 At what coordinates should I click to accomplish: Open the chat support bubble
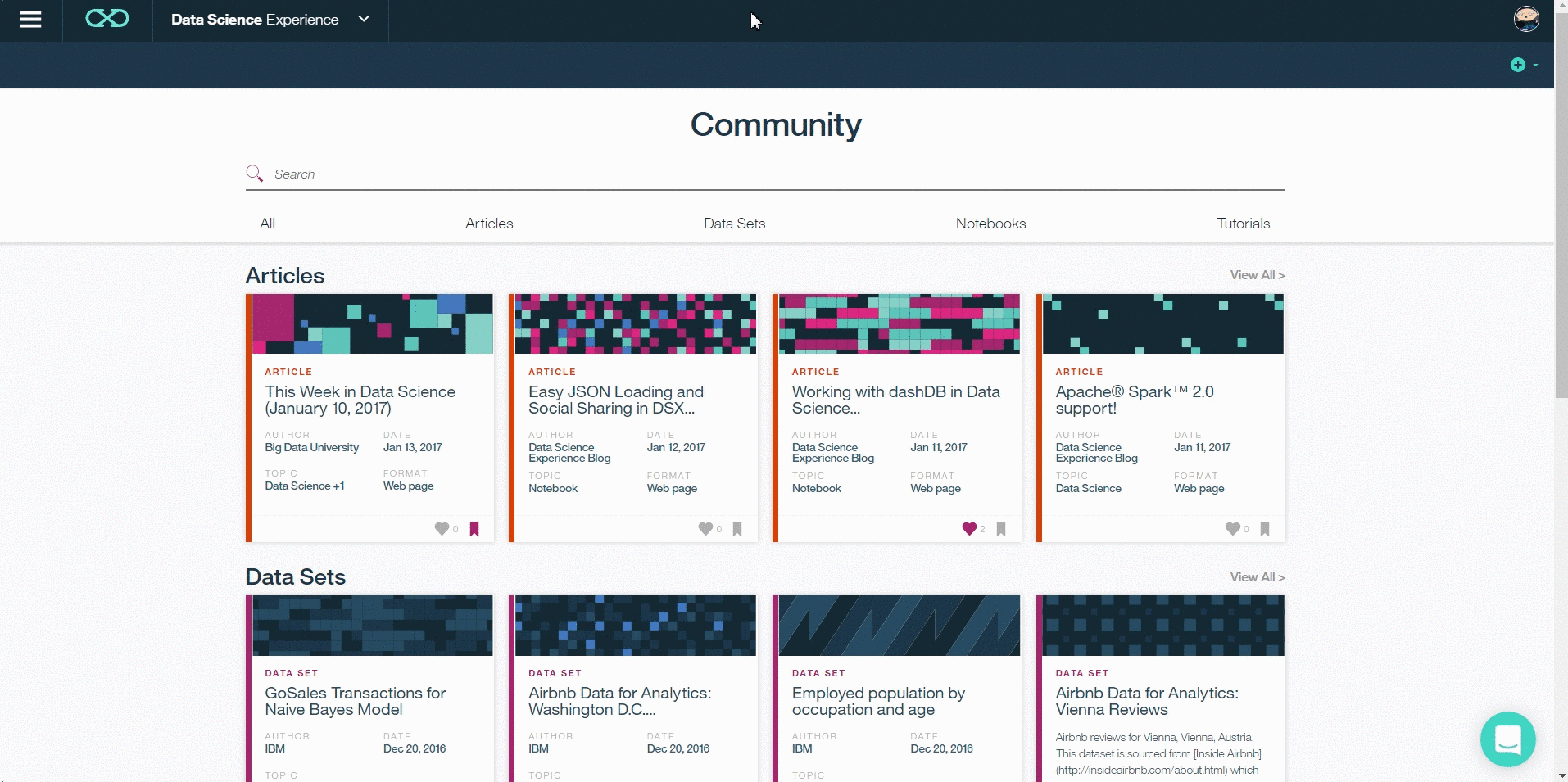[x=1507, y=739]
